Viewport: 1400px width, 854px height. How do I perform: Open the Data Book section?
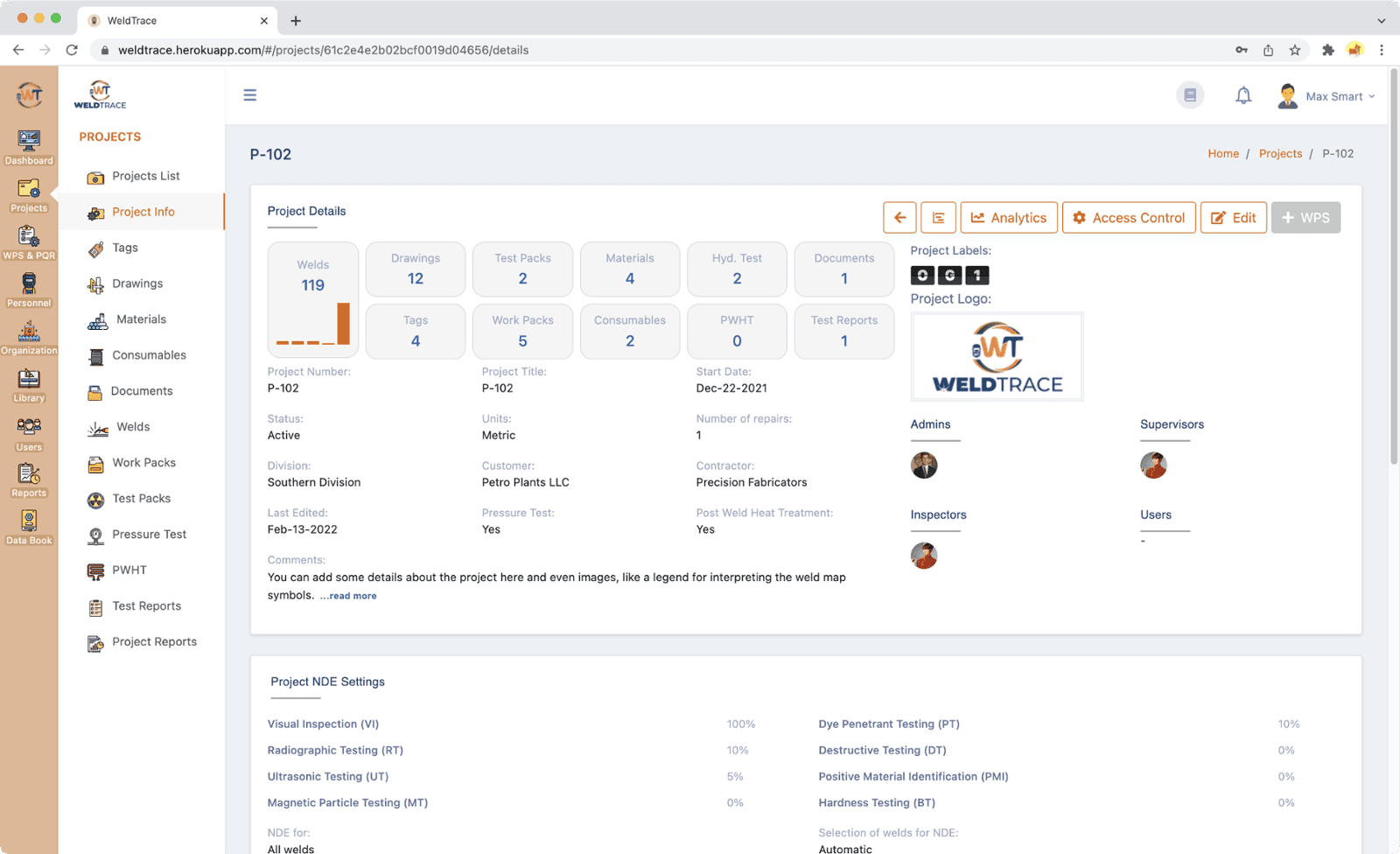pos(29,527)
